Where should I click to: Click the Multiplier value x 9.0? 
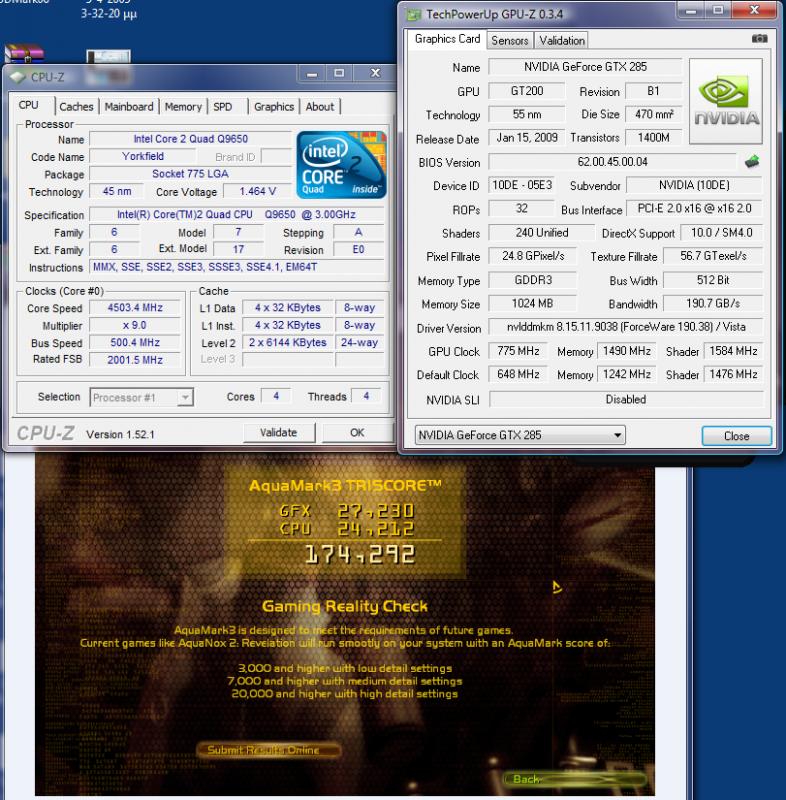(135, 325)
